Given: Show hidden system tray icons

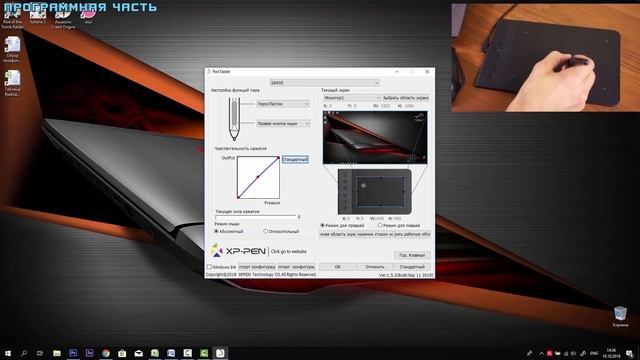Looking at the screenshot, I should pyautogui.click(x=541, y=353).
